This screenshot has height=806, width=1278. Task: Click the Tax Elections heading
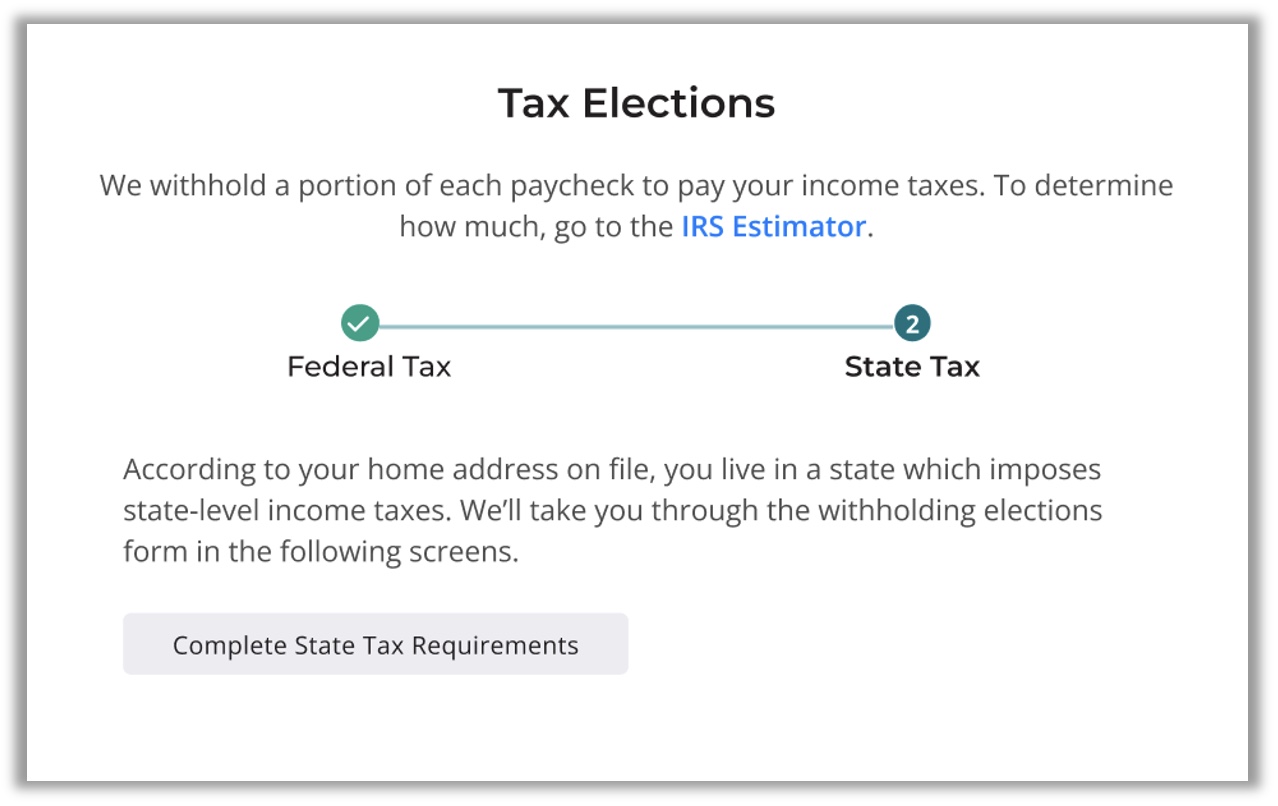pyautogui.click(x=637, y=103)
